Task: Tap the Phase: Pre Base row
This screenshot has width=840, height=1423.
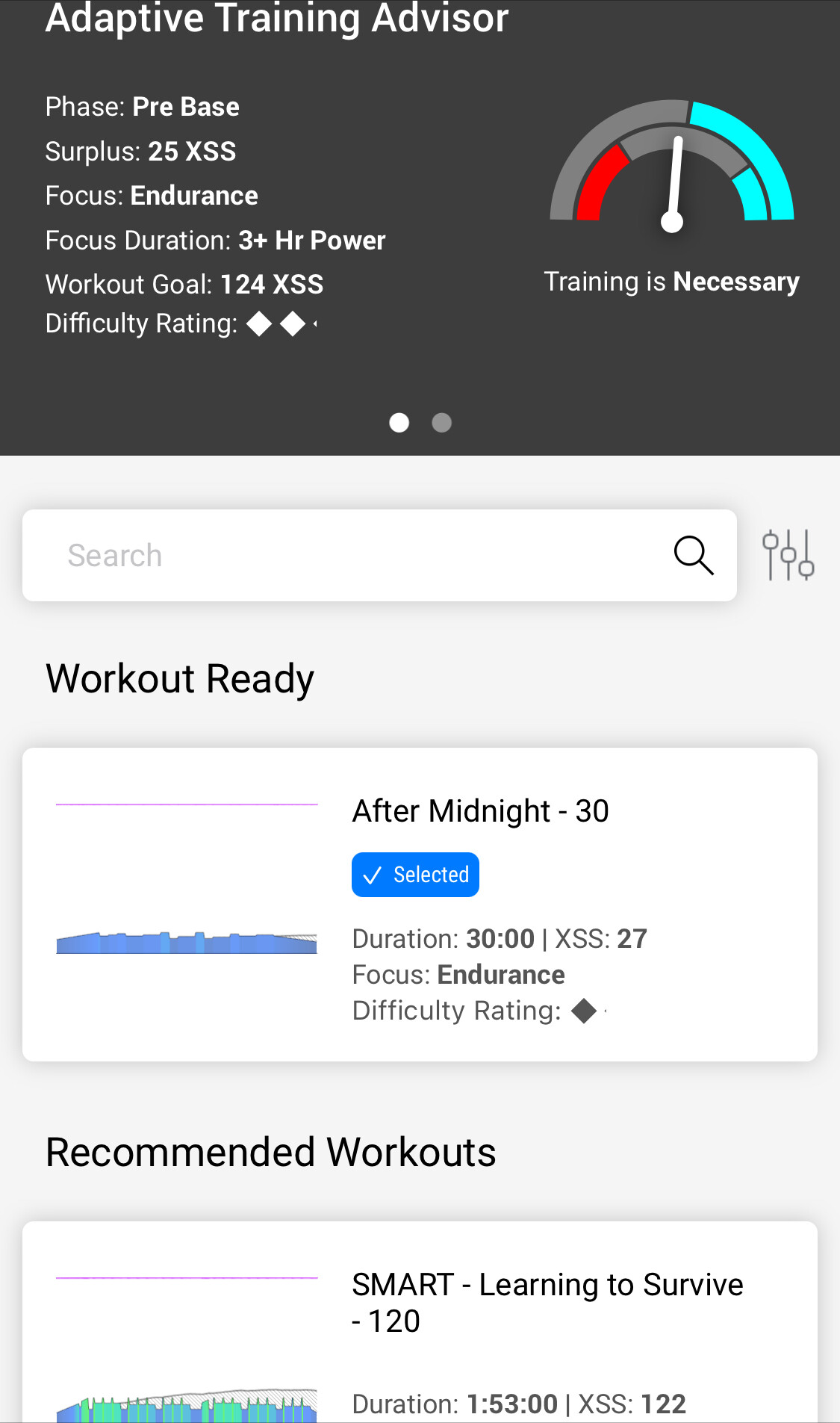Action: (143, 107)
